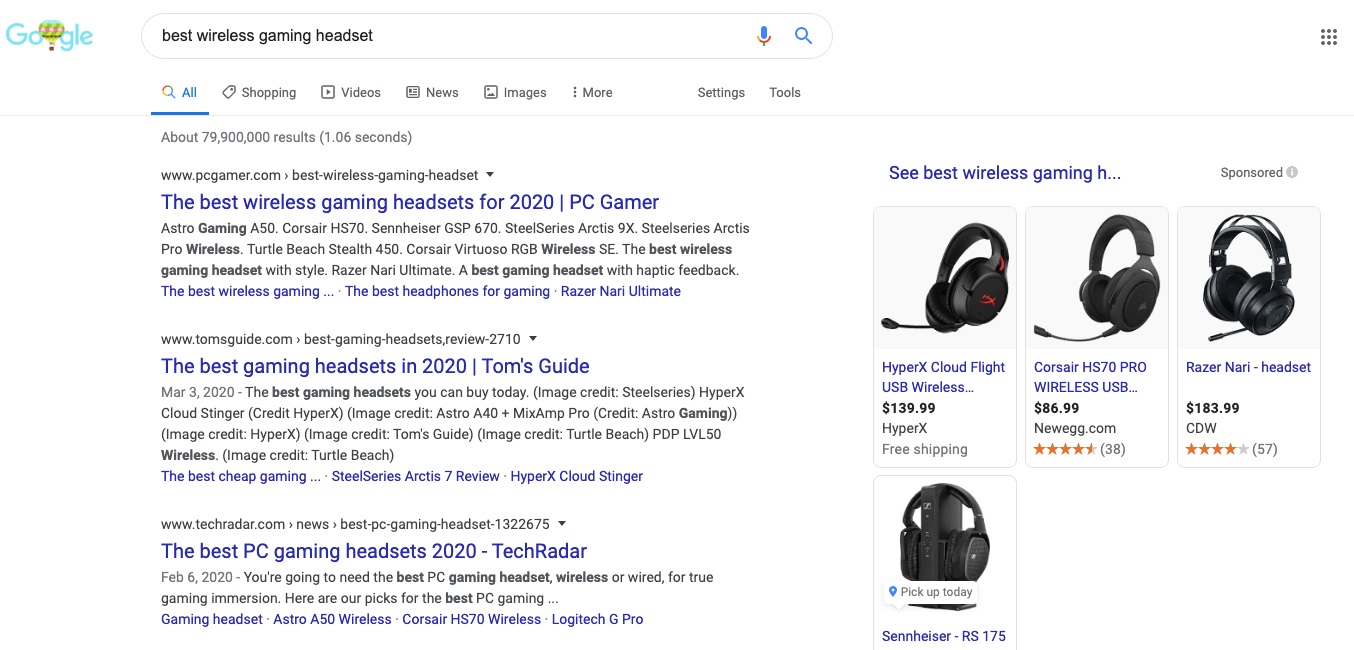
Task: Click the CDW seller name
Action: click(x=1201, y=428)
